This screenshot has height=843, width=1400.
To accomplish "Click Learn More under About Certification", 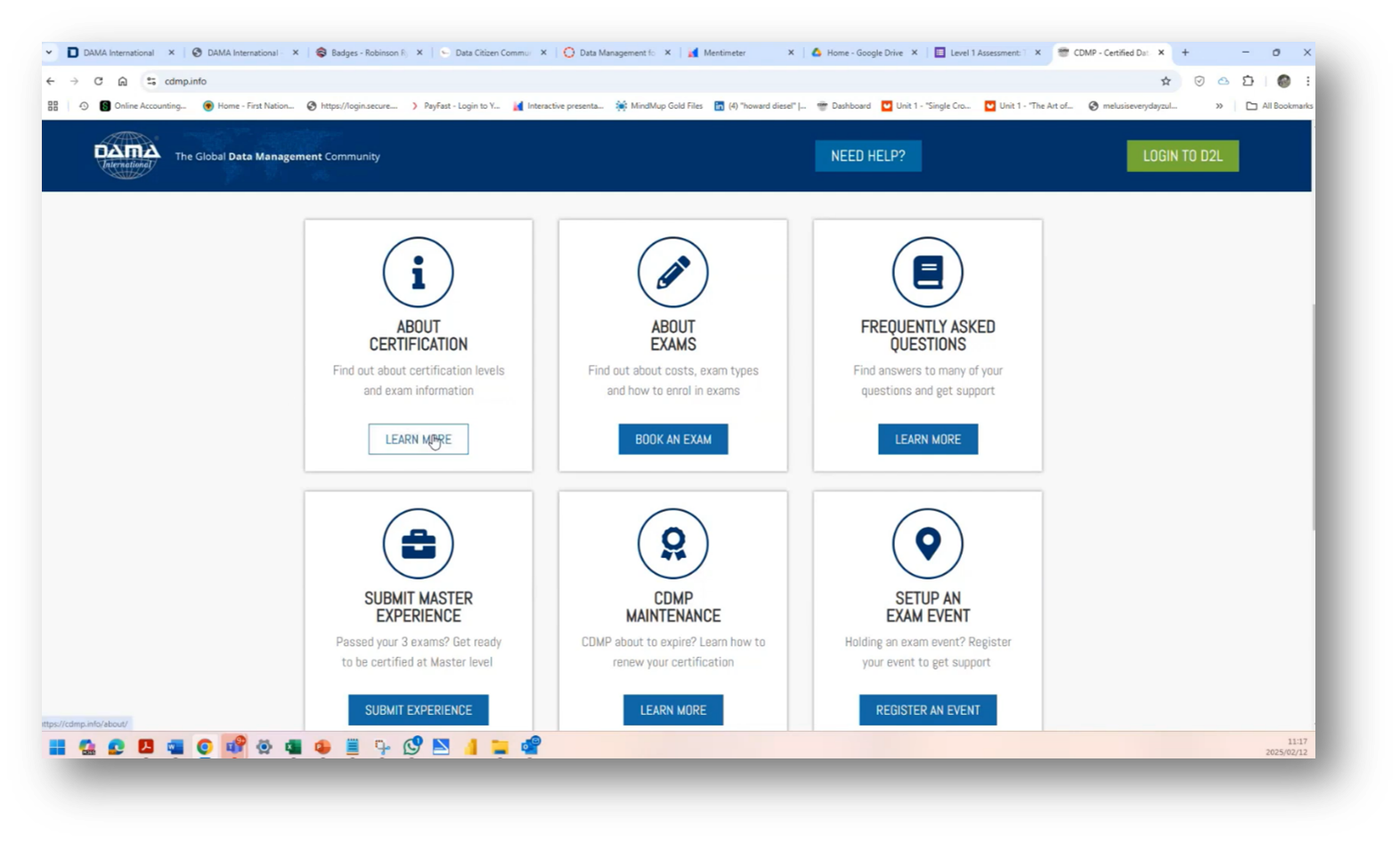I will 419,439.
